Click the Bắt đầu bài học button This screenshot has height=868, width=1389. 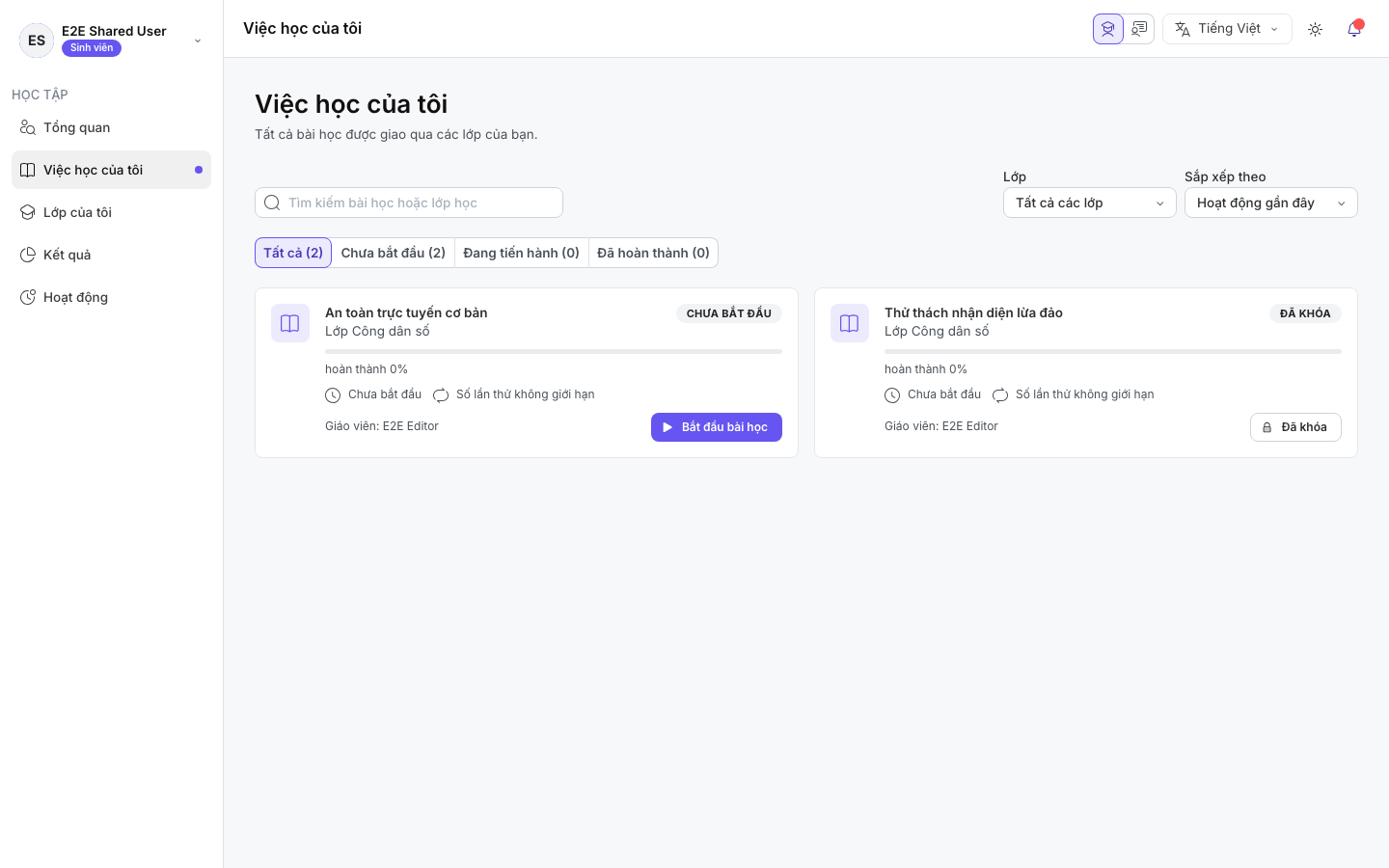pyautogui.click(x=717, y=427)
